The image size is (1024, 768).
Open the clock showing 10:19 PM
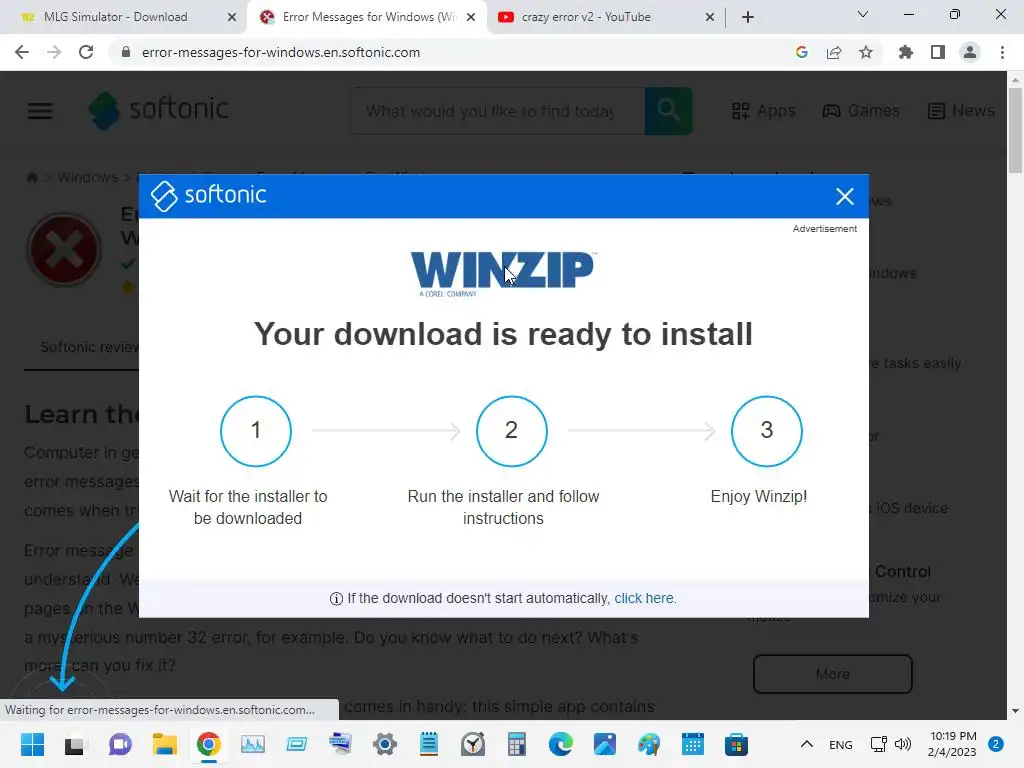[953, 744]
